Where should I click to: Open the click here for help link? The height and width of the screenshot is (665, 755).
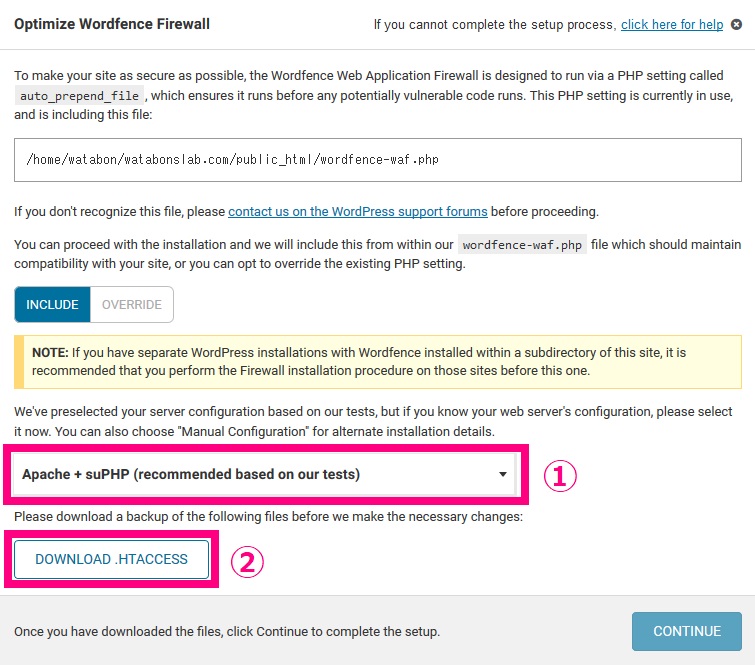click(x=672, y=25)
